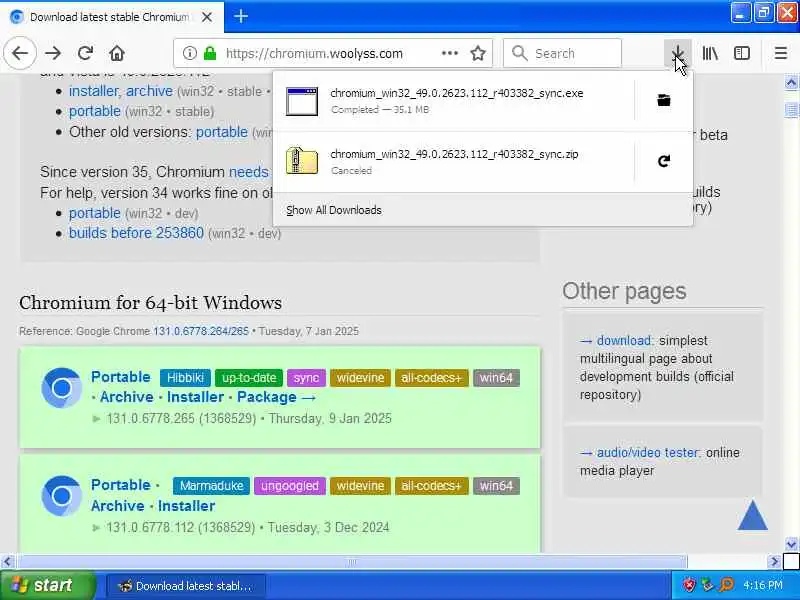The width and height of the screenshot is (800, 600).
Task: Open the Library toolbar button
Action: tap(710, 53)
